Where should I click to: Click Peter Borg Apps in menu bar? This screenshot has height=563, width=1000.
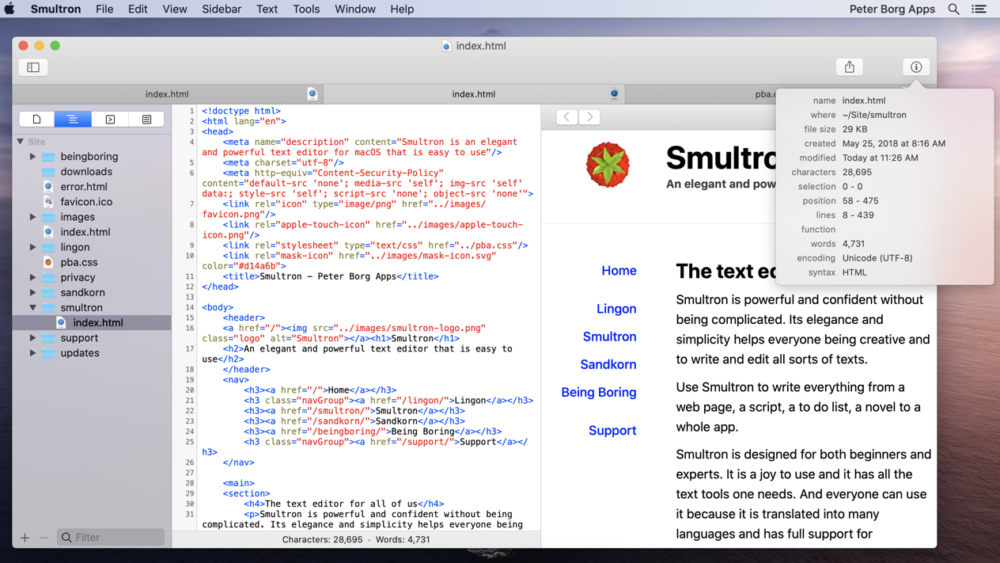click(x=892, y=9)
